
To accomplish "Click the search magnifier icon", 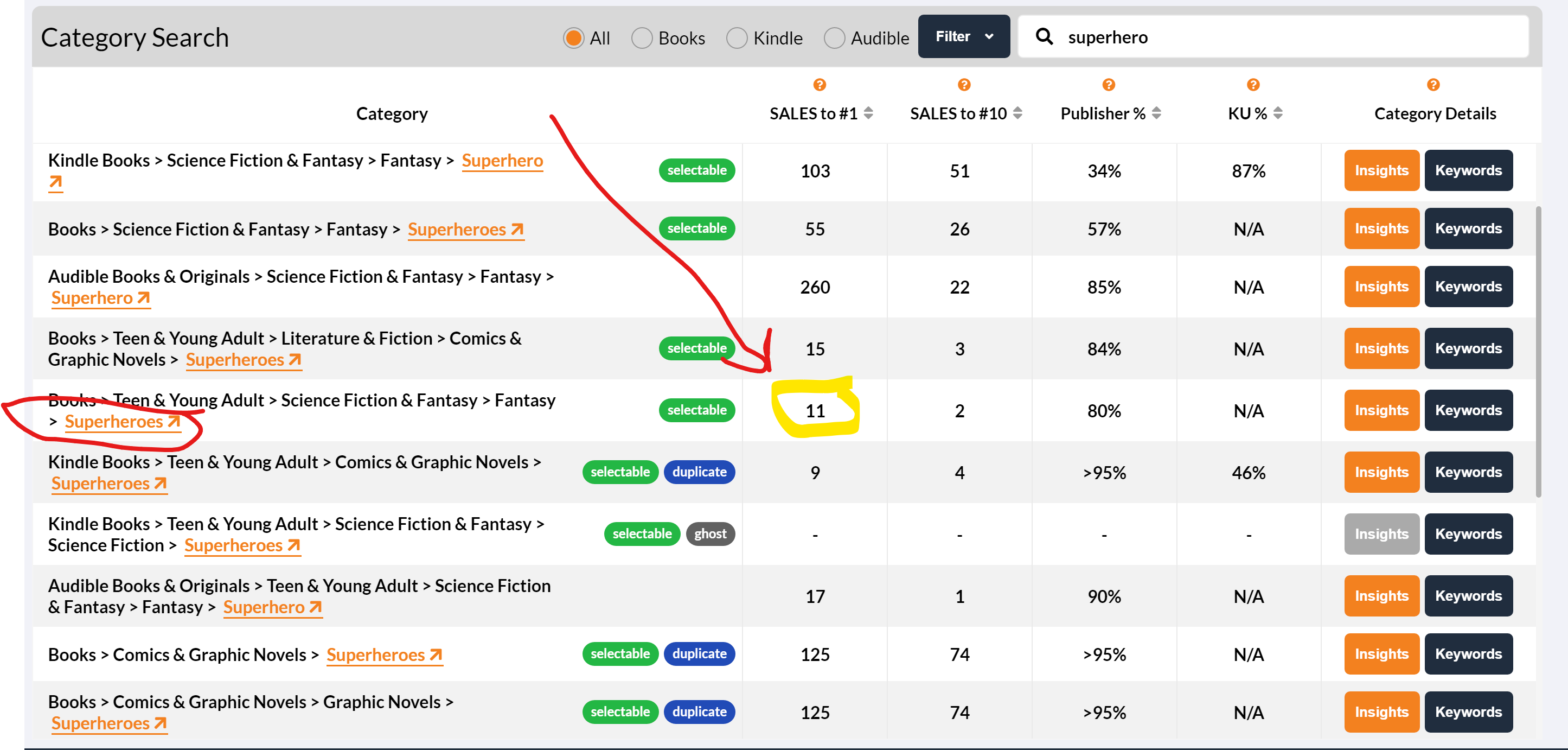I will point(1045,37).
